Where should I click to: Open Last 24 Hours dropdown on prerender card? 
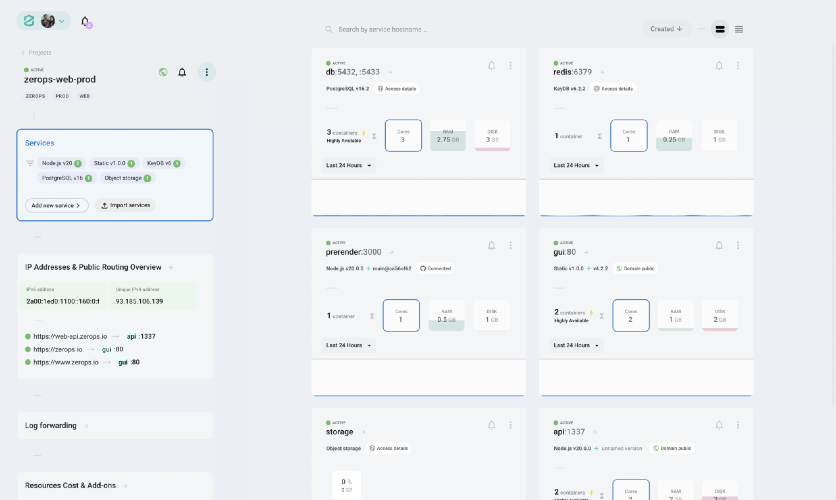[349, 345]
